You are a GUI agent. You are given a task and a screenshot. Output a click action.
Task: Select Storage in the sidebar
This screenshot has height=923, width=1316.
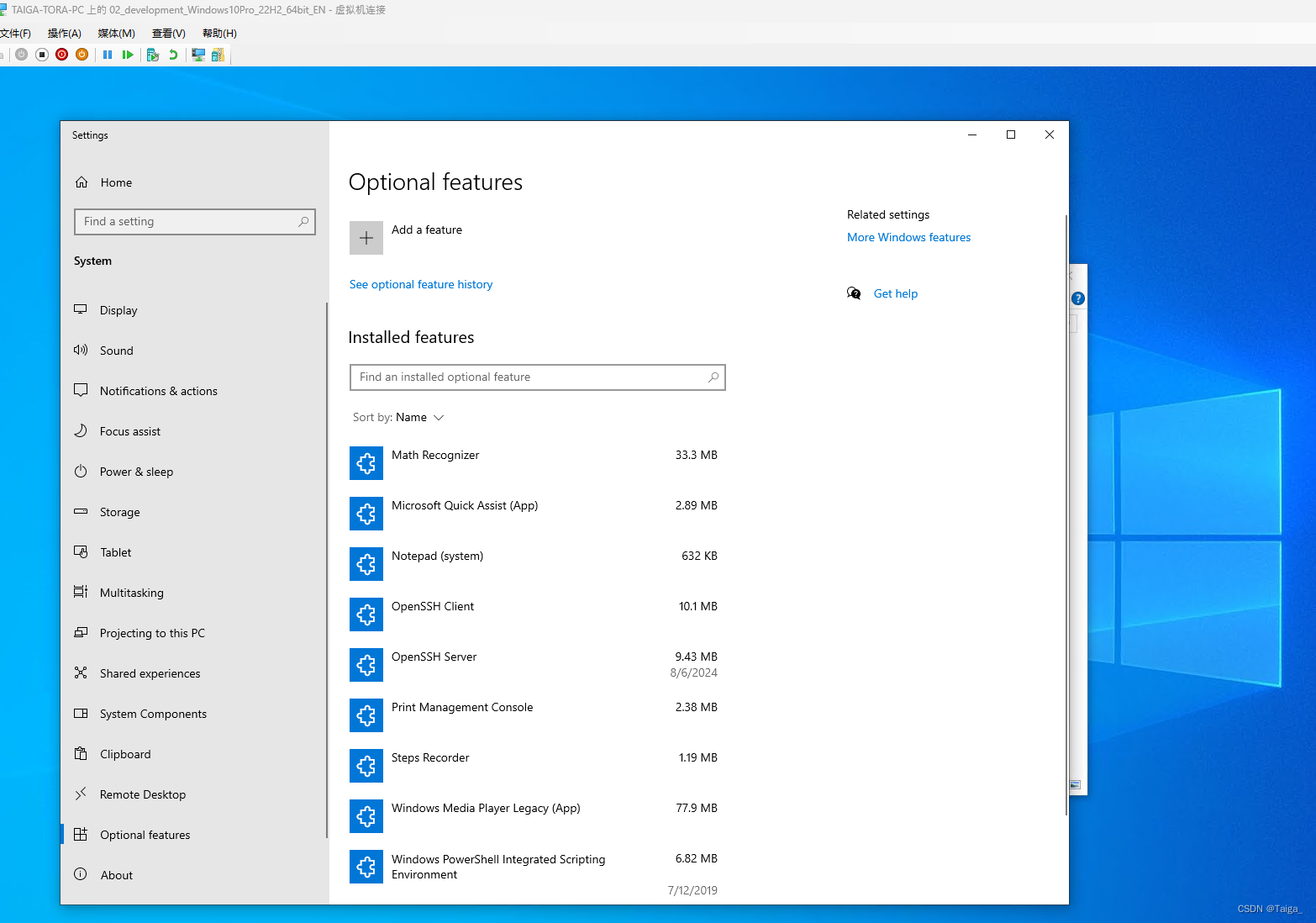pyautogui.click(x=194, y=512)
